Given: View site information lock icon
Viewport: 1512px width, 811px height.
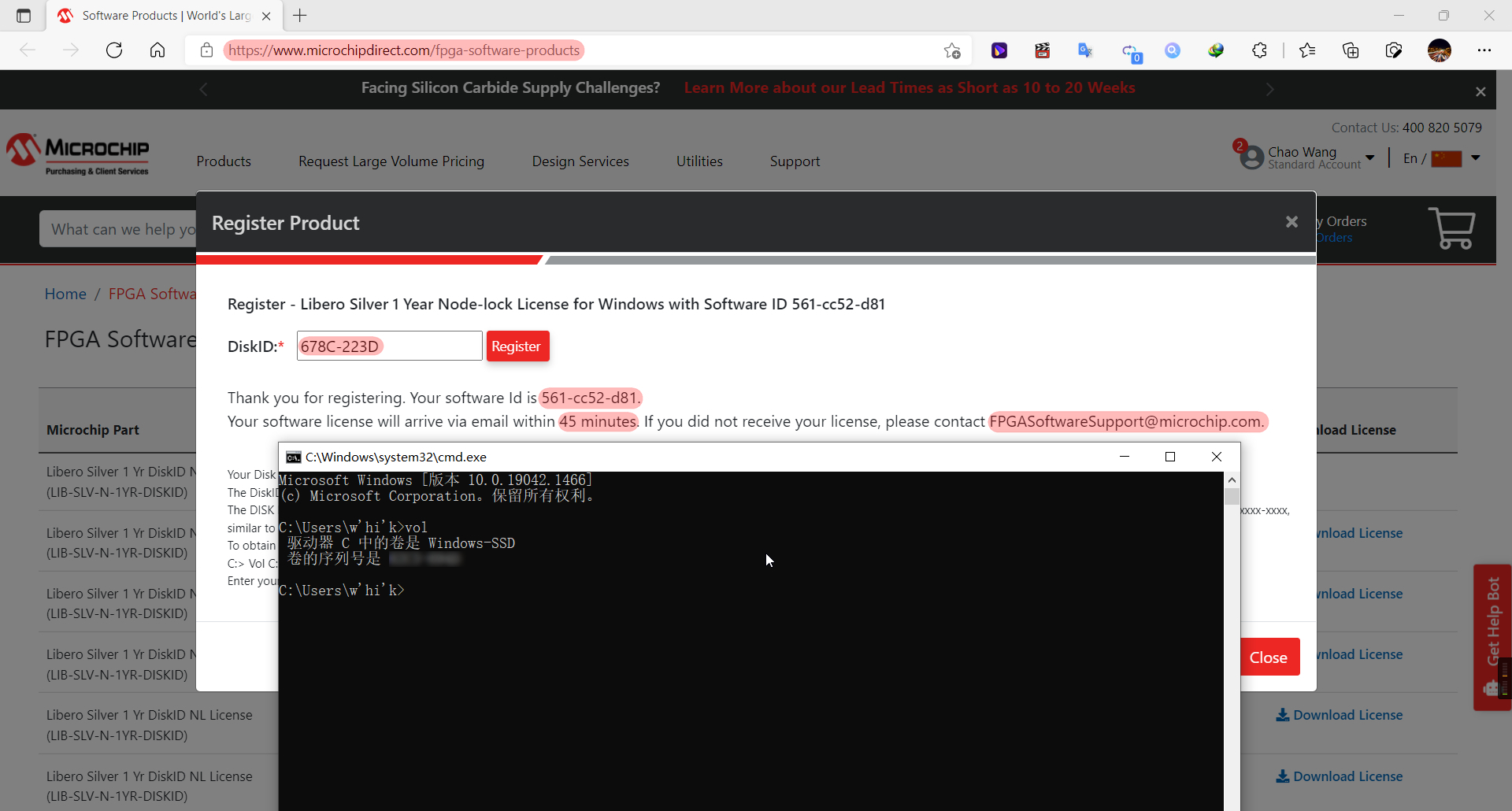Looking at the screenshot, I should (x=206, y=50).
